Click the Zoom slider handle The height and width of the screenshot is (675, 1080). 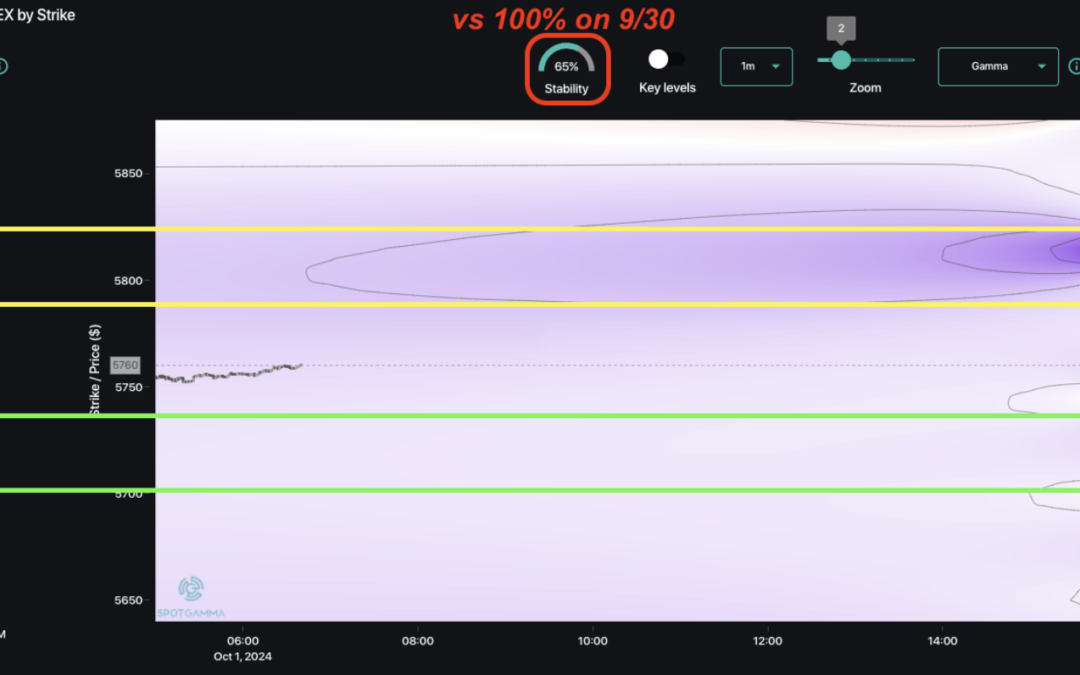coord(841,60)
